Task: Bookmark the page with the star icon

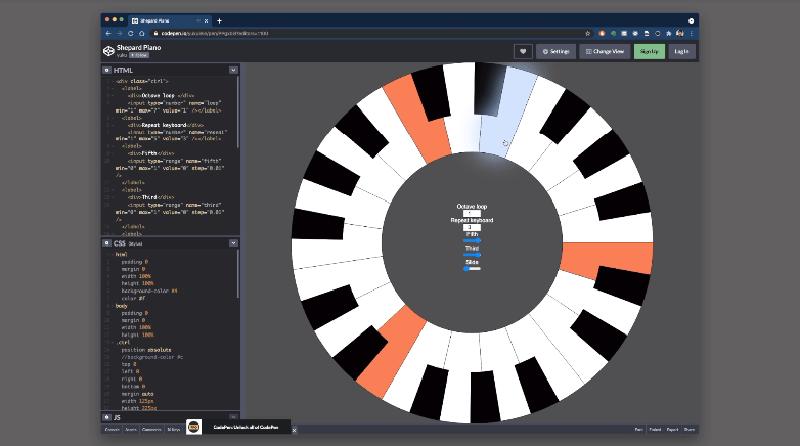Action: 588,33
